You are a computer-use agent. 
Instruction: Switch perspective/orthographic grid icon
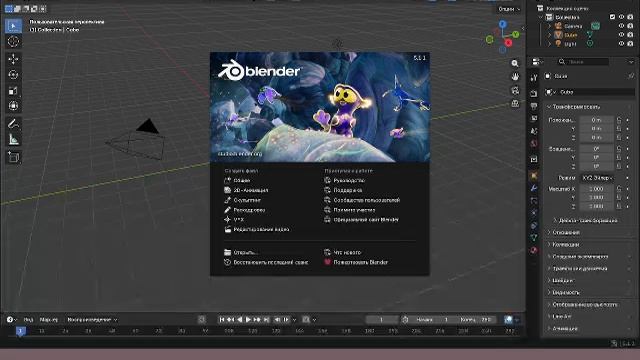515,104
